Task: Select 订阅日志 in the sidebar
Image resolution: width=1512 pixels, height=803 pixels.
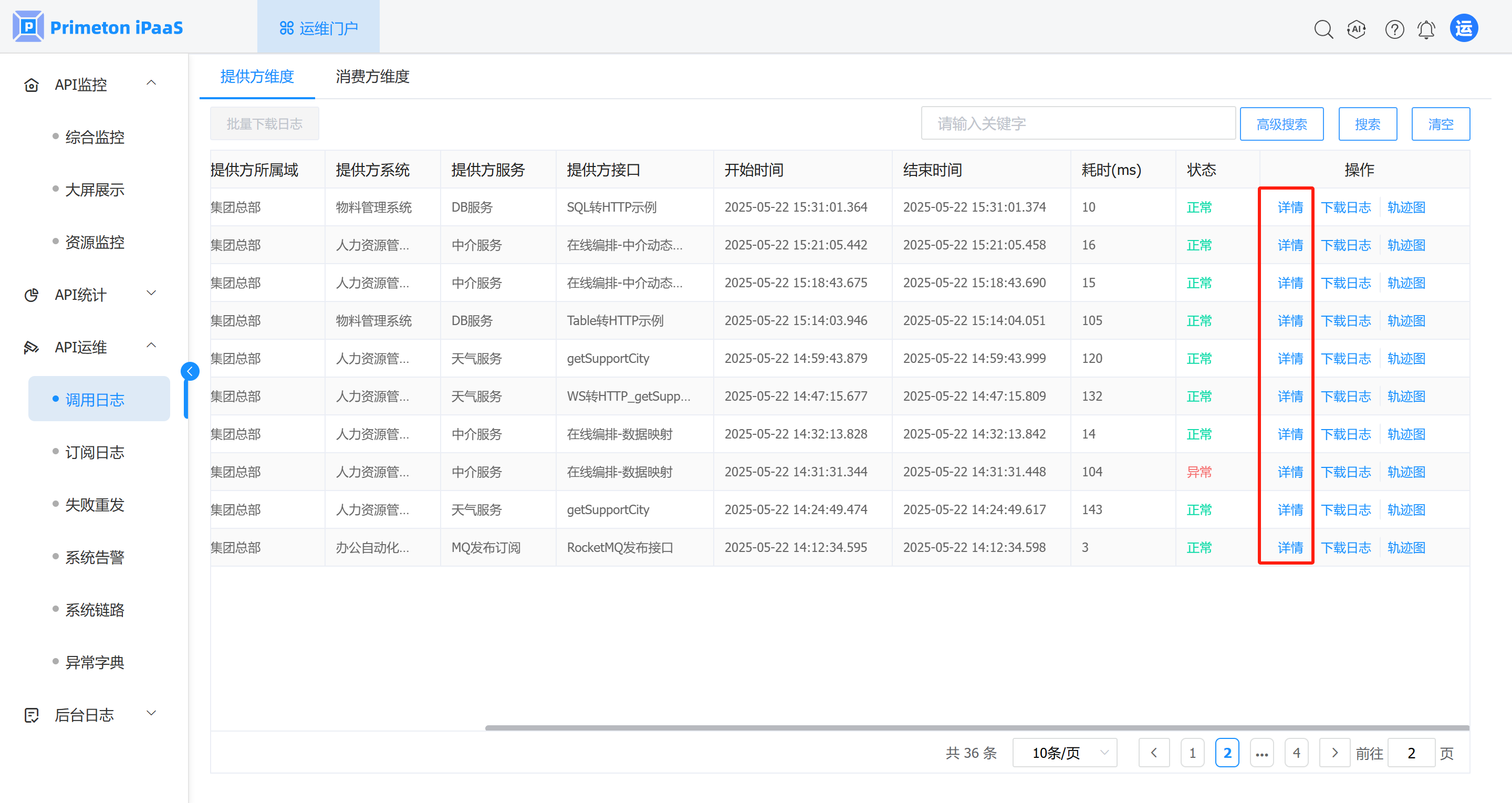Action: [95, 452]
